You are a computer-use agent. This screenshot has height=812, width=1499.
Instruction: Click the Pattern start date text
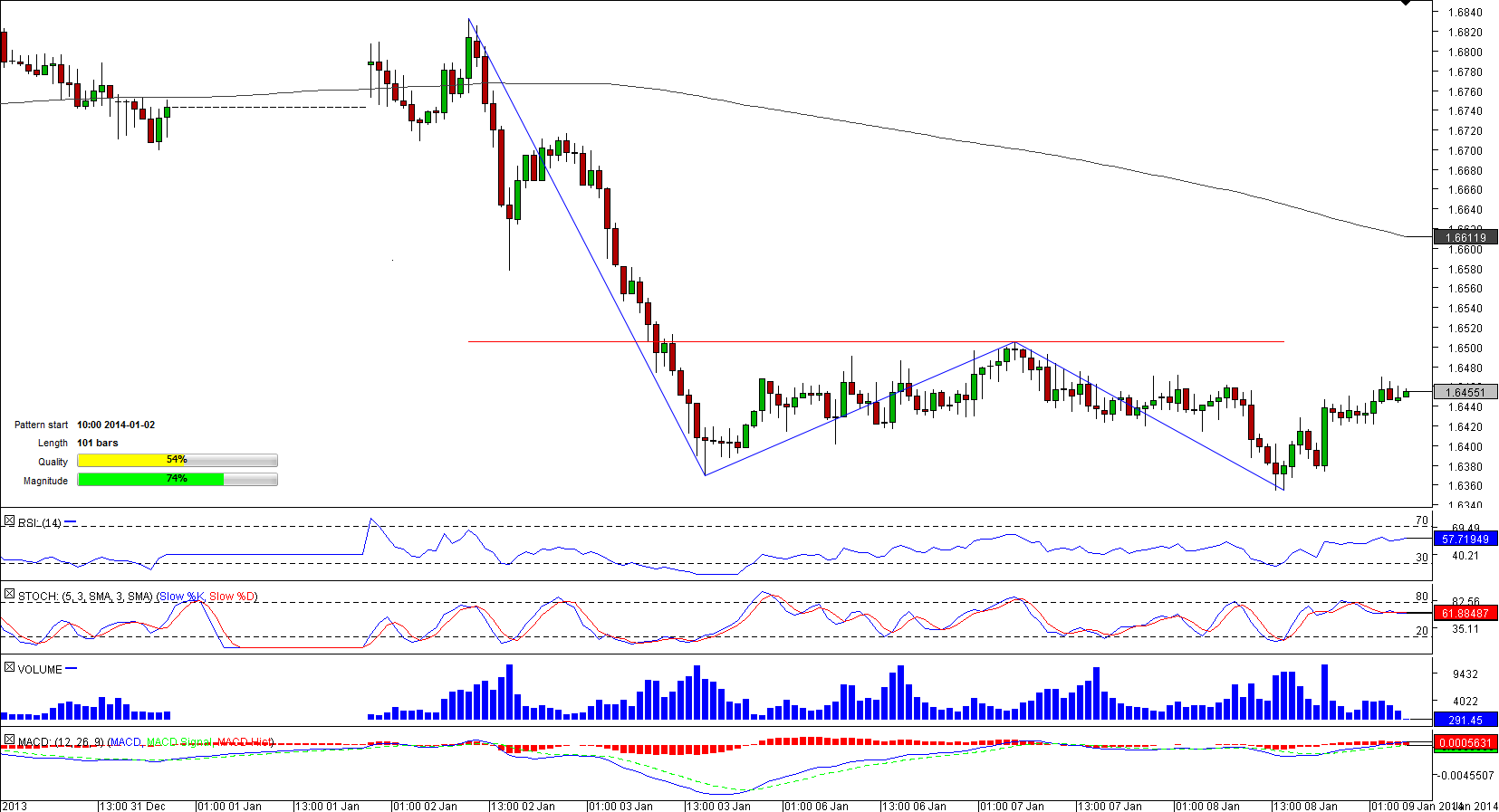tap(116, 425)
